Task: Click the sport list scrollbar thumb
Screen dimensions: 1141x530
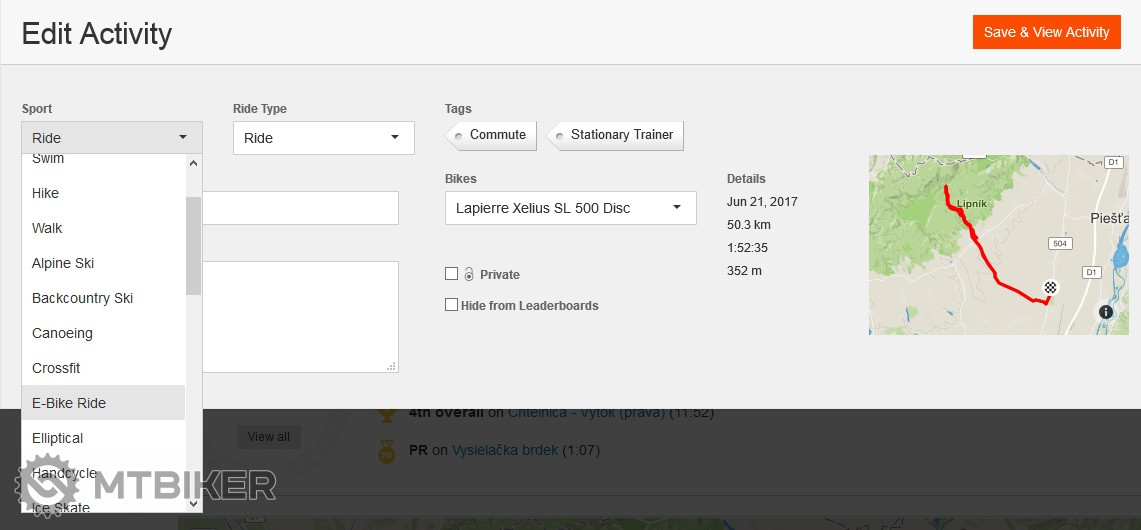Action: pos(193,245)
